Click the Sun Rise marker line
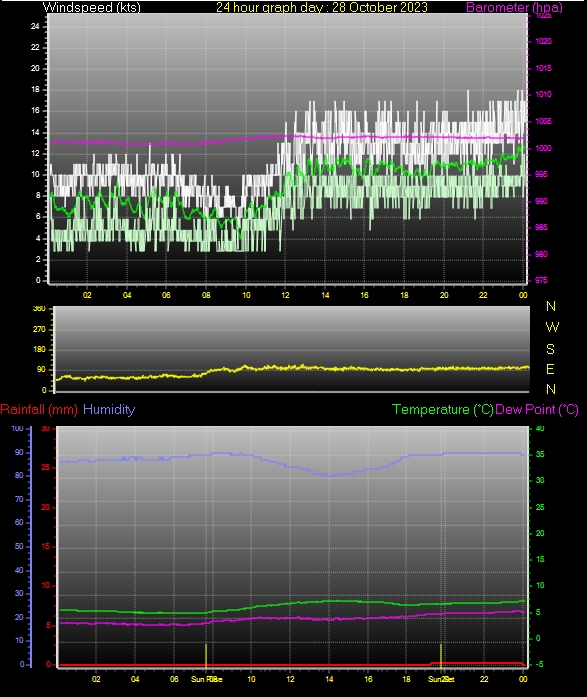The height and width of the screenshot is (697, 587). 206,655
